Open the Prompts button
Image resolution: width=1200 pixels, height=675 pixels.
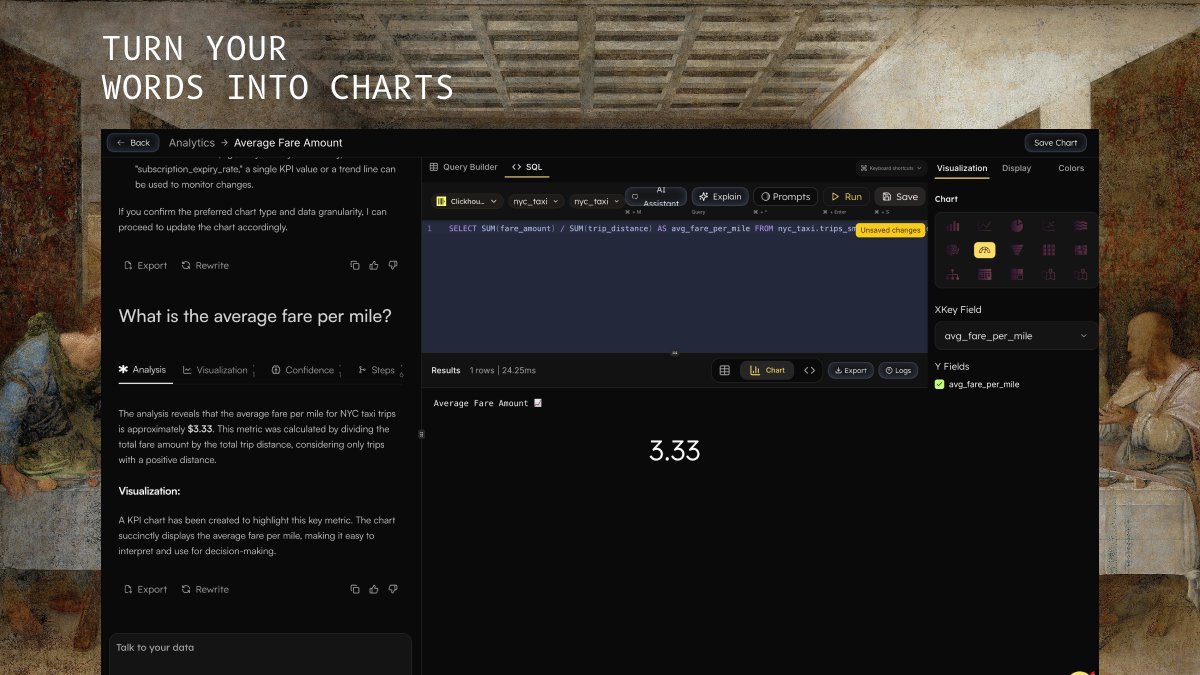pos(785,197)
